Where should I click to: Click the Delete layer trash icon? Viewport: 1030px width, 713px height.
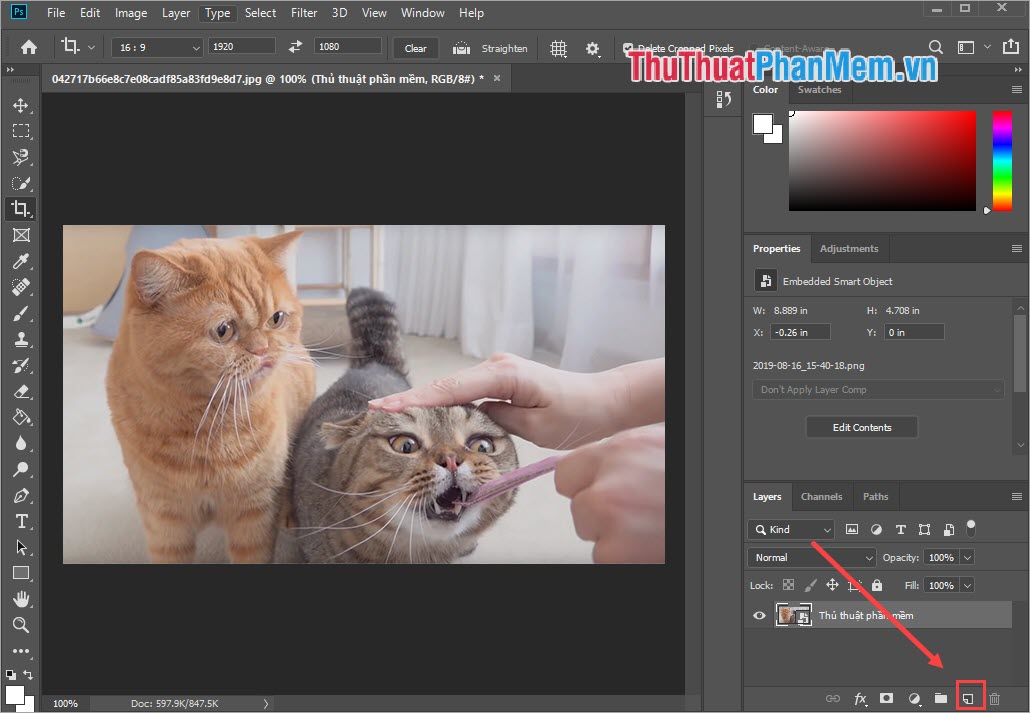(x=995, y=698)
